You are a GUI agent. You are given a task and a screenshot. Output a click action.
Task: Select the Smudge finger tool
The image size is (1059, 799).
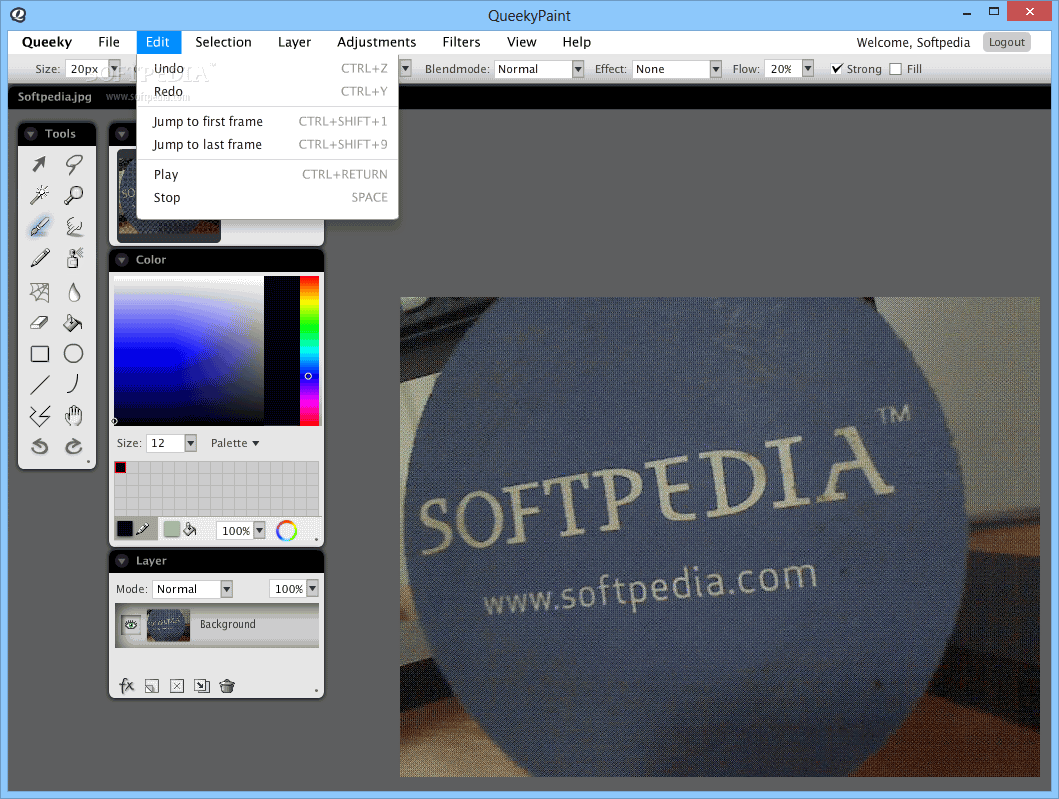[x=74, y=226]
